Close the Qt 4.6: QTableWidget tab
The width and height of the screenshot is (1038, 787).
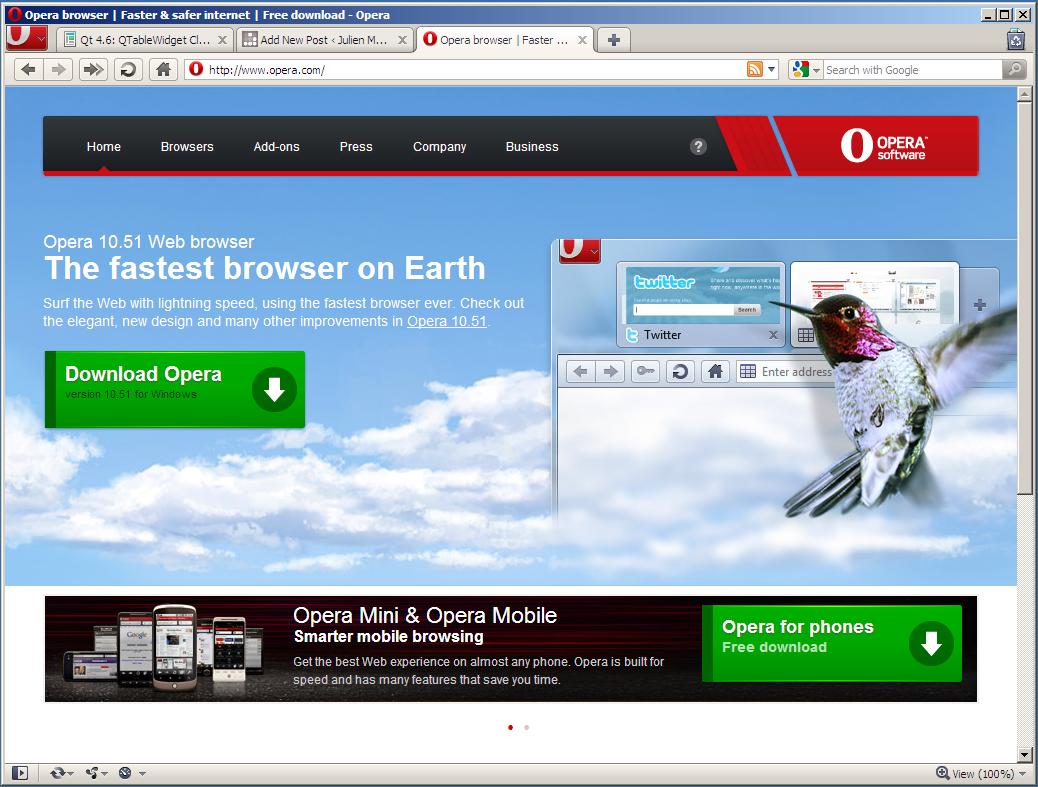click(222, 40)
